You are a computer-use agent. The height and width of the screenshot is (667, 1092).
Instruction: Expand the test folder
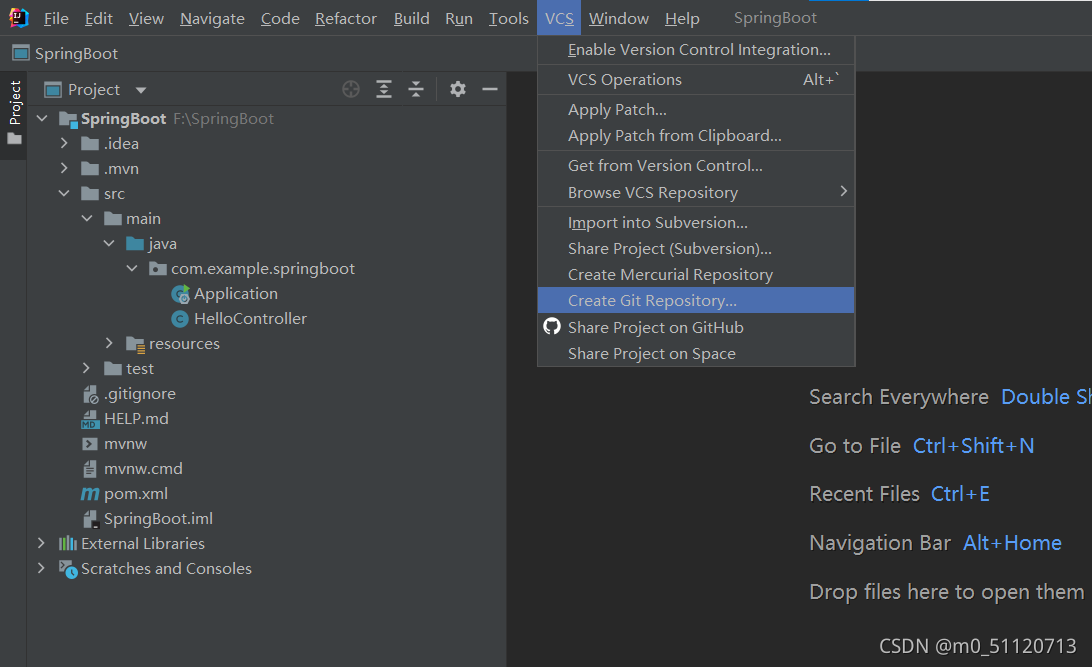(x=86, y=368)
